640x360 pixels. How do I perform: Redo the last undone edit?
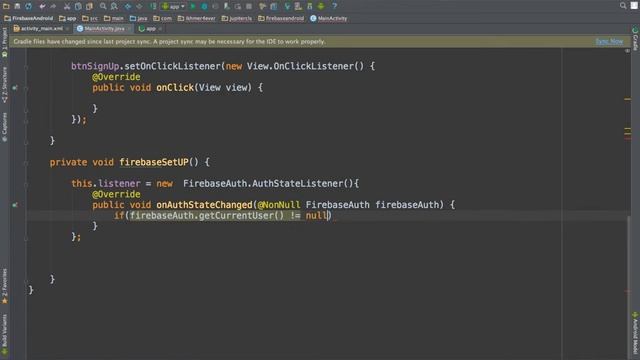(x=53, y=6)
